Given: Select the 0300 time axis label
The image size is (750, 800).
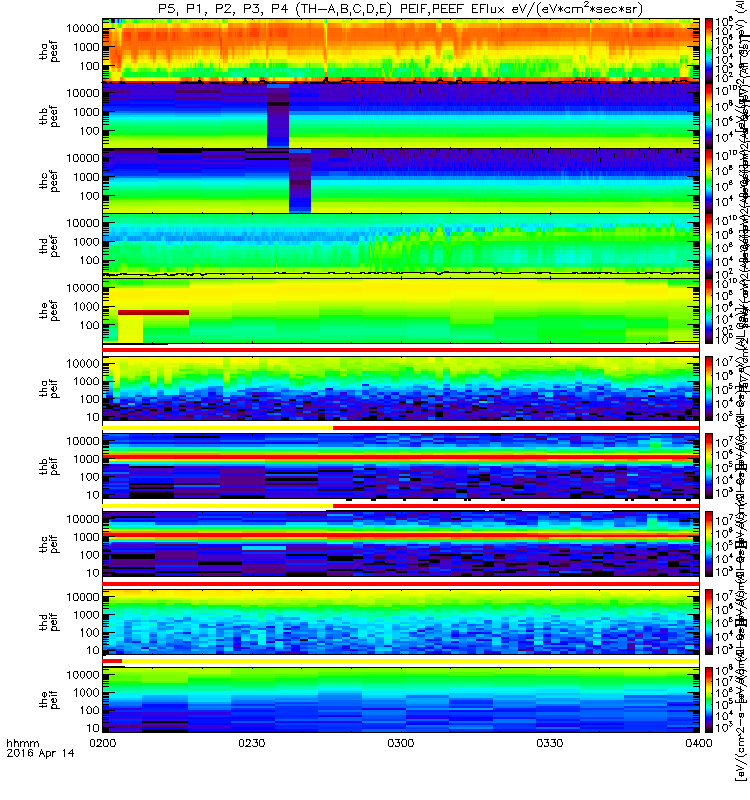Looking at the screenshot, I should pyautogui.click(x=401, y=743).
